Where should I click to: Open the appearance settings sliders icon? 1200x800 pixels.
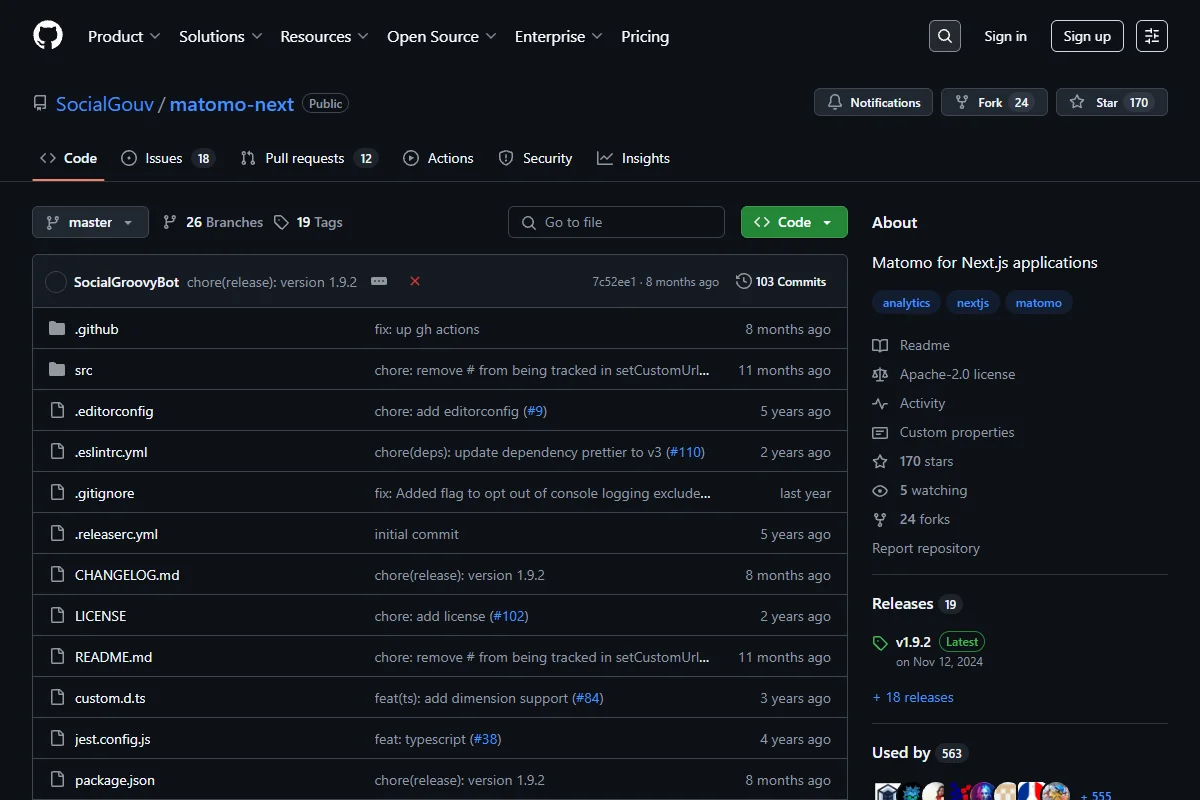pos(1152,36)
